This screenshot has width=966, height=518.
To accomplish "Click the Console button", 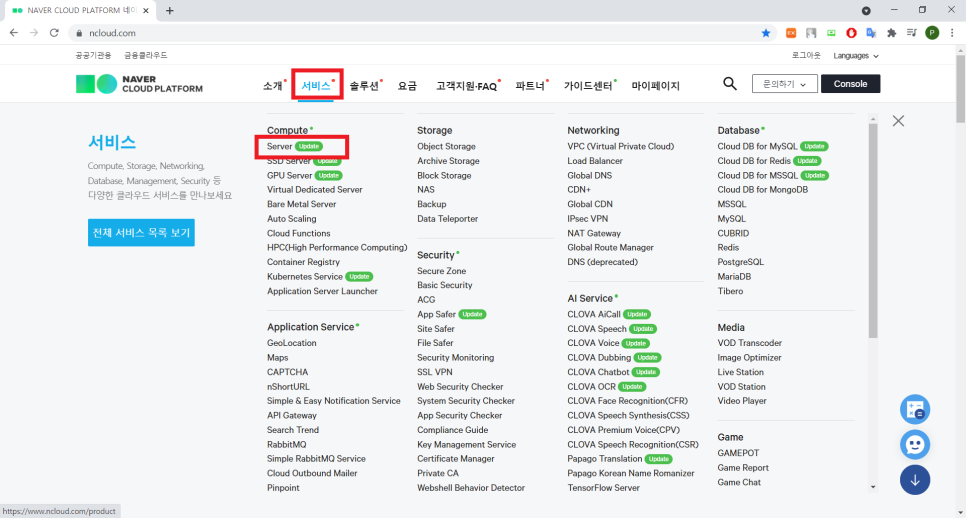I will coord(850,84).
